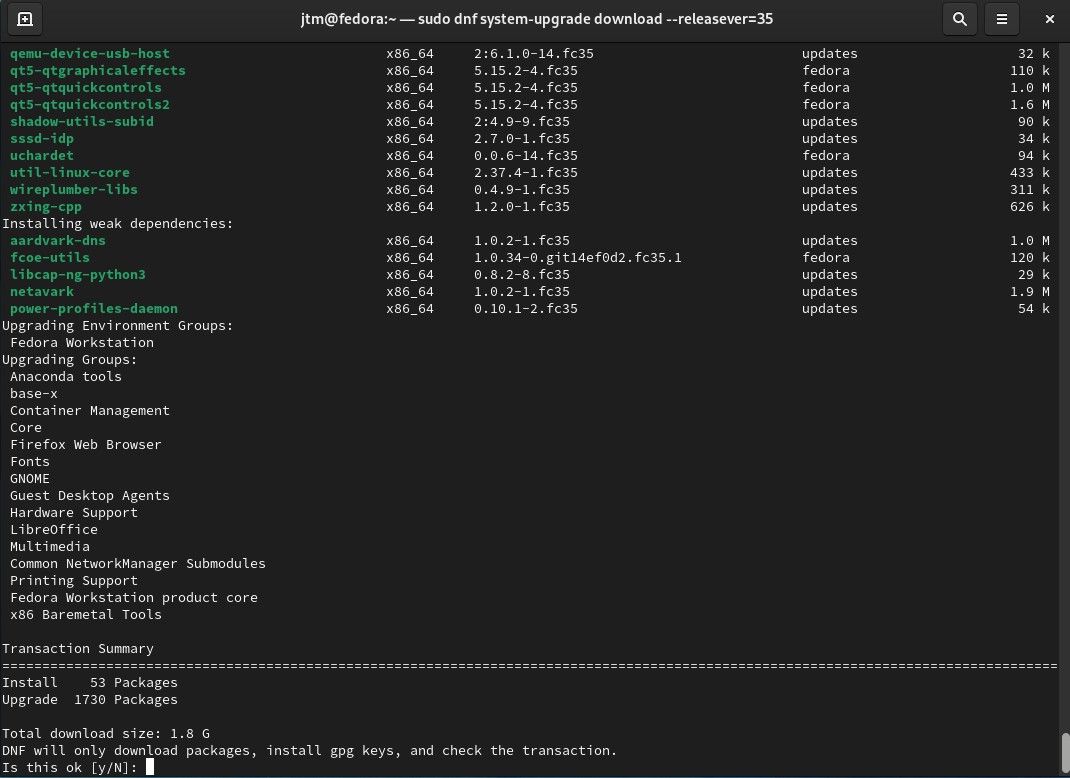
Task: Click the 'Fedora Workstation' environment group
Action: tap(81, 343)
